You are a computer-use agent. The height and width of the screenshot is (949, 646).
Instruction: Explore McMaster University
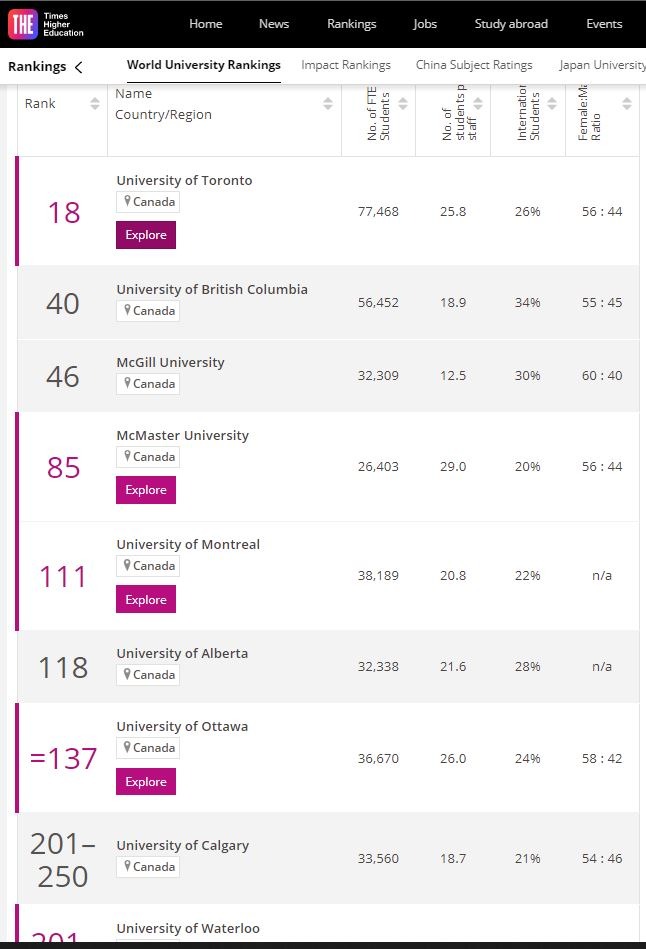(x=146, y=490)
